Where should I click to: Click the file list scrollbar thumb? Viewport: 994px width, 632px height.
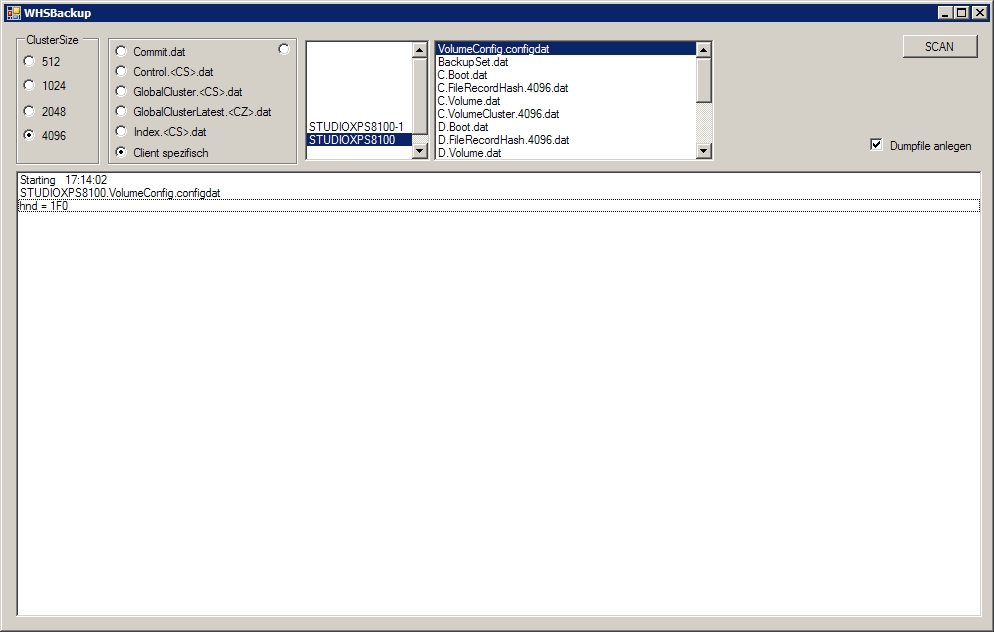[704, 80]
